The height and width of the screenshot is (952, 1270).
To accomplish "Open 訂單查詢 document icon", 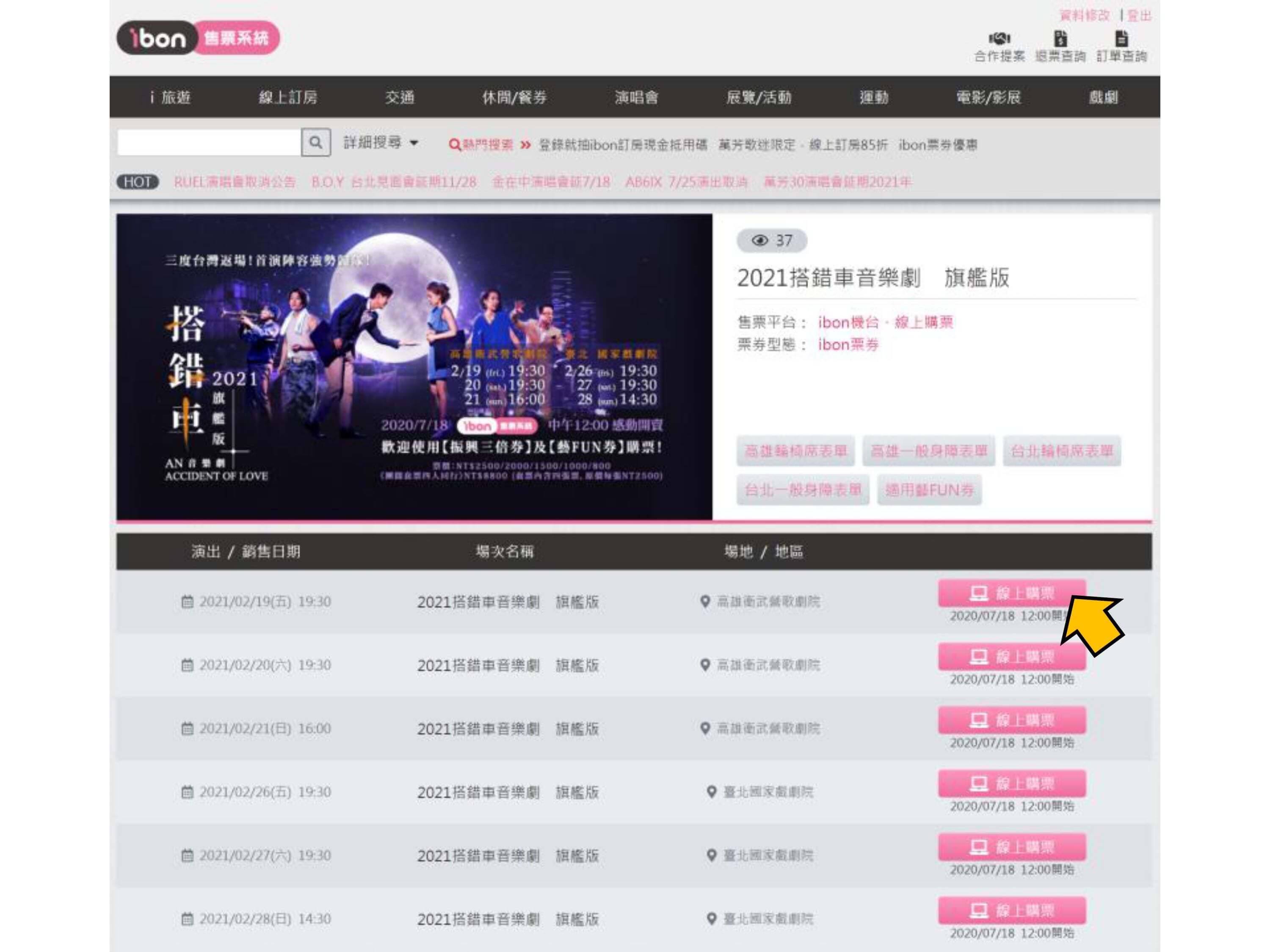I will point(1121,39).
